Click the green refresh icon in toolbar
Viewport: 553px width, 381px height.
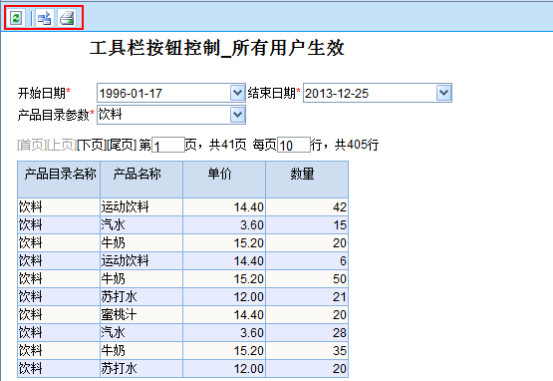pyautogui.click(x=16, y=18)
